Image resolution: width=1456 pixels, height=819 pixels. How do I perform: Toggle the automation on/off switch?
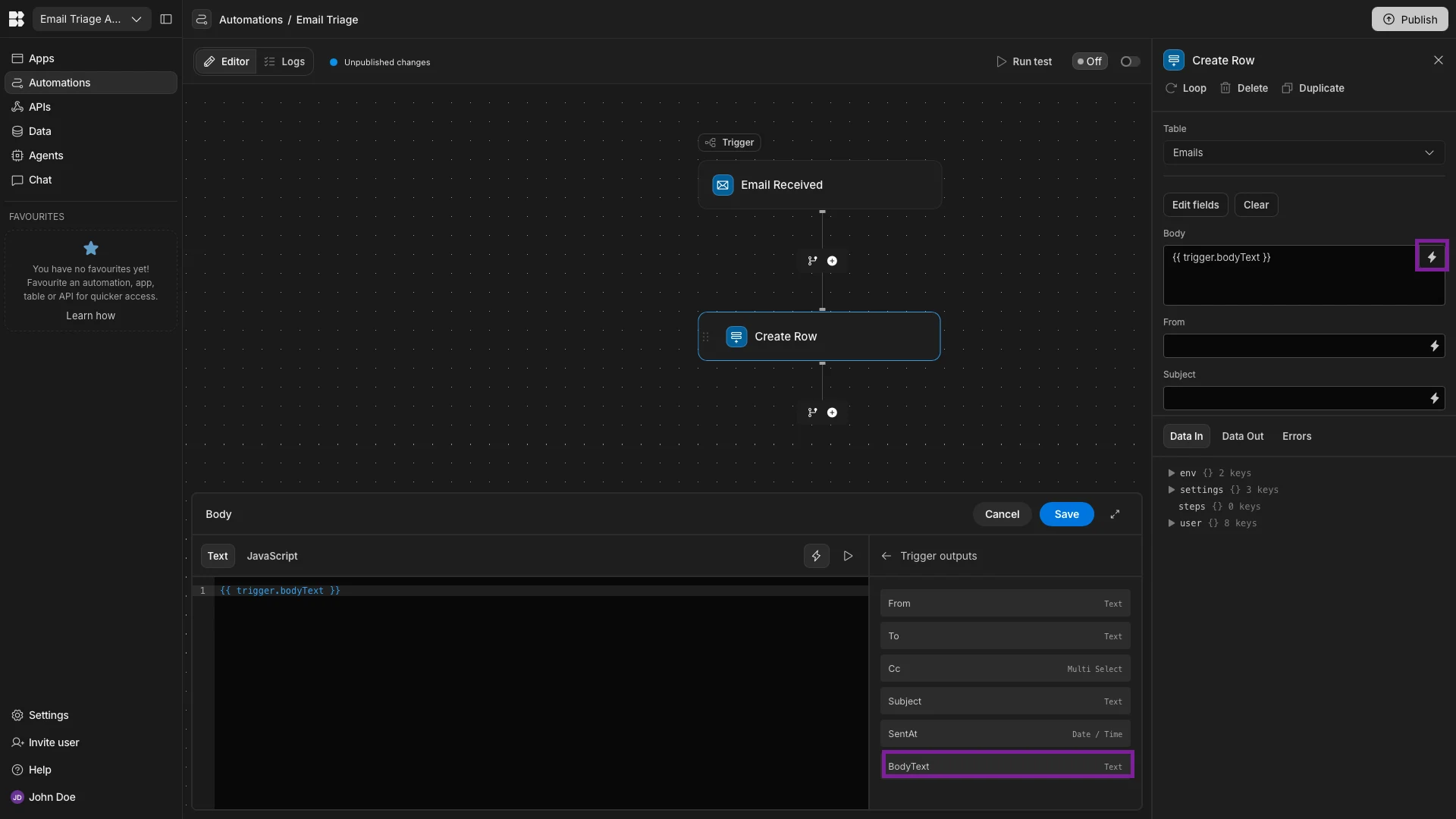(x=1129, y=61)
